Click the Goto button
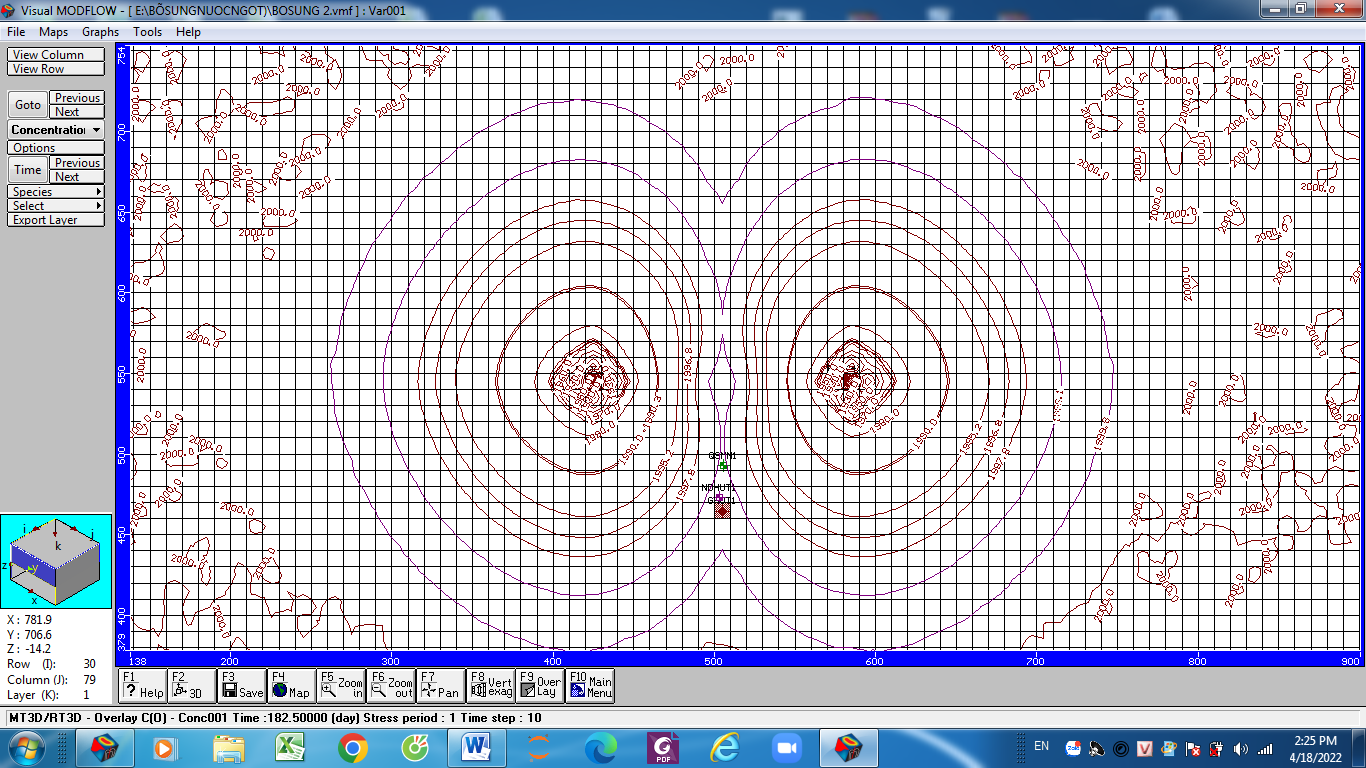1366x768 pixels. tap(28, 104)
